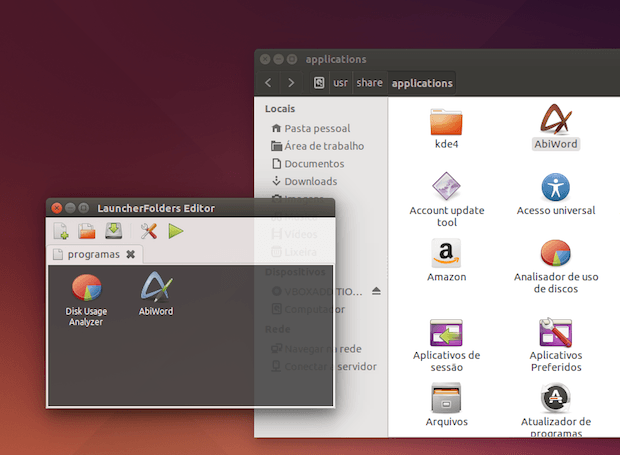Select Atualizador de programas icon
620x455 pixels.
[x=556, y=410]
